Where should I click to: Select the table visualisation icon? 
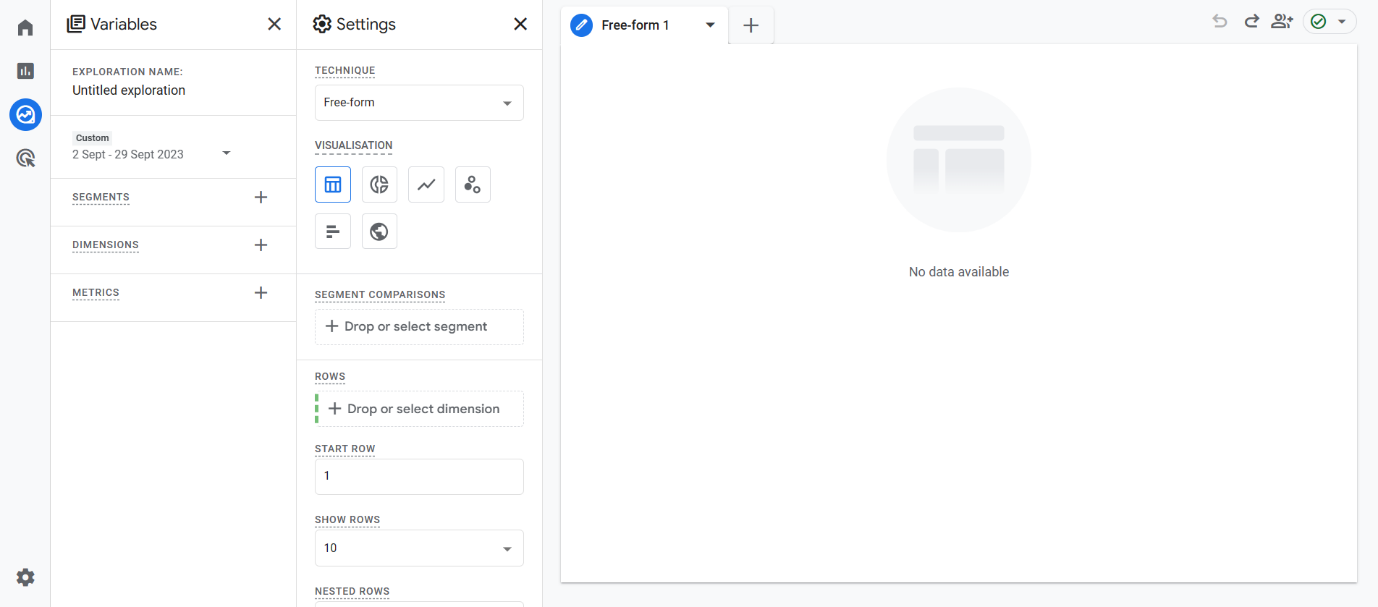point(333,185)
